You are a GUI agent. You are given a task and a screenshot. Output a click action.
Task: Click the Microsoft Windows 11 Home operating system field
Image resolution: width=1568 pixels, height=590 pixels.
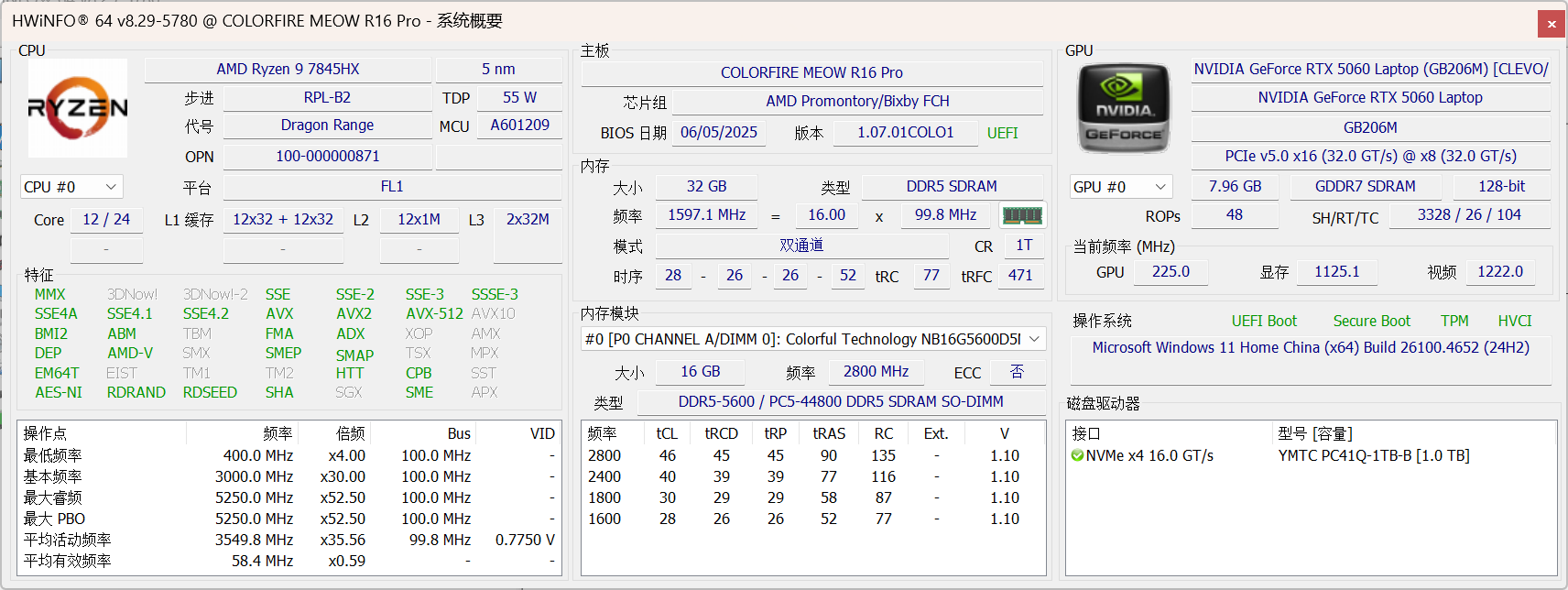(x=1310, y=348)
